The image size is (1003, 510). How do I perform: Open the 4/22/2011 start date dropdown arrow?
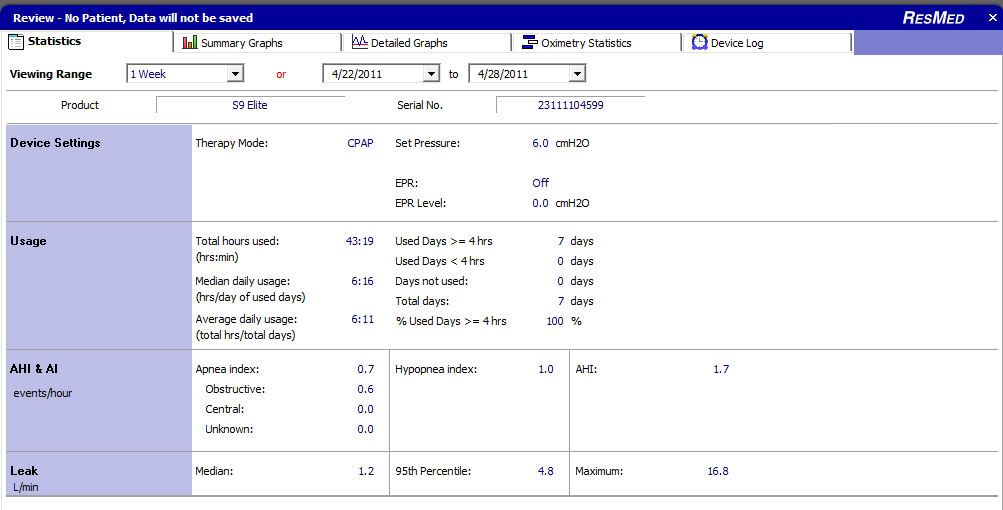click(x=432, y=74)
